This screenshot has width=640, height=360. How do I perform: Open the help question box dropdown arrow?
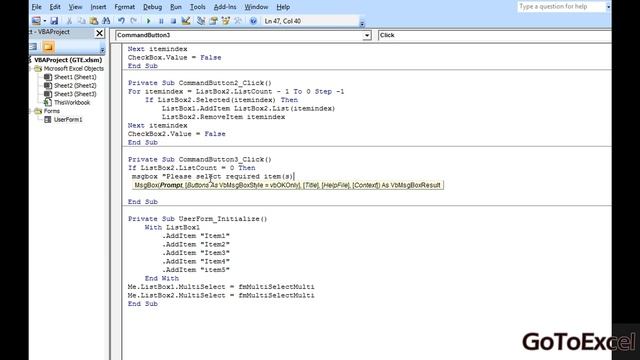(608, 7)
